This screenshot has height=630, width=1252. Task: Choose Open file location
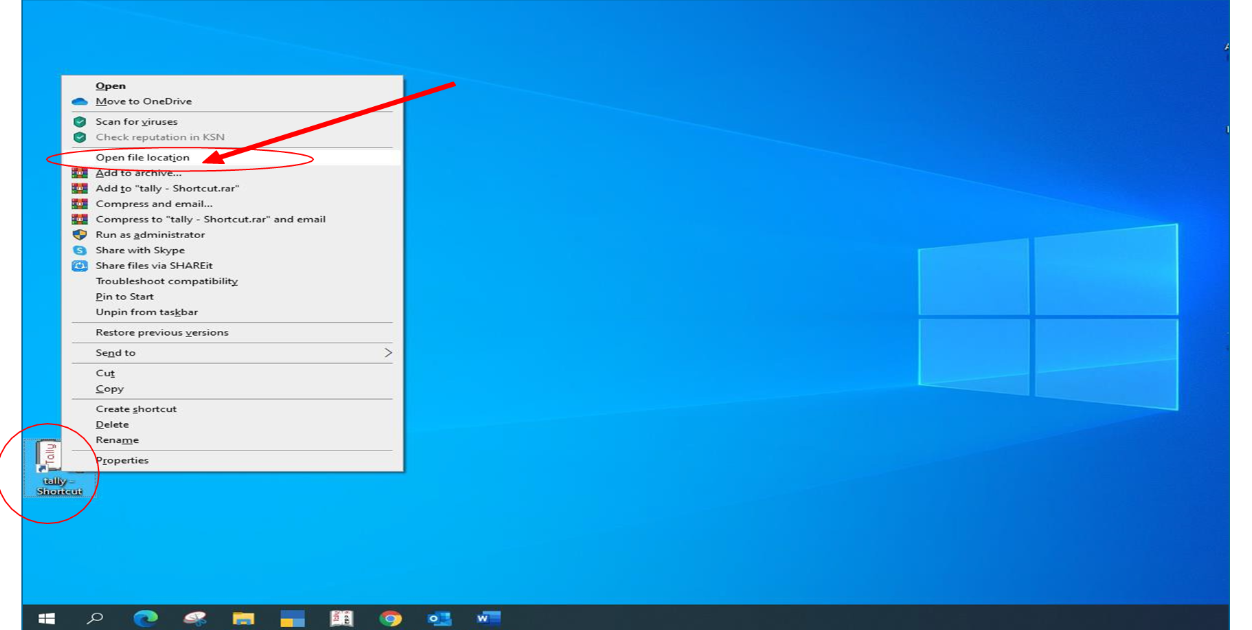233,157
